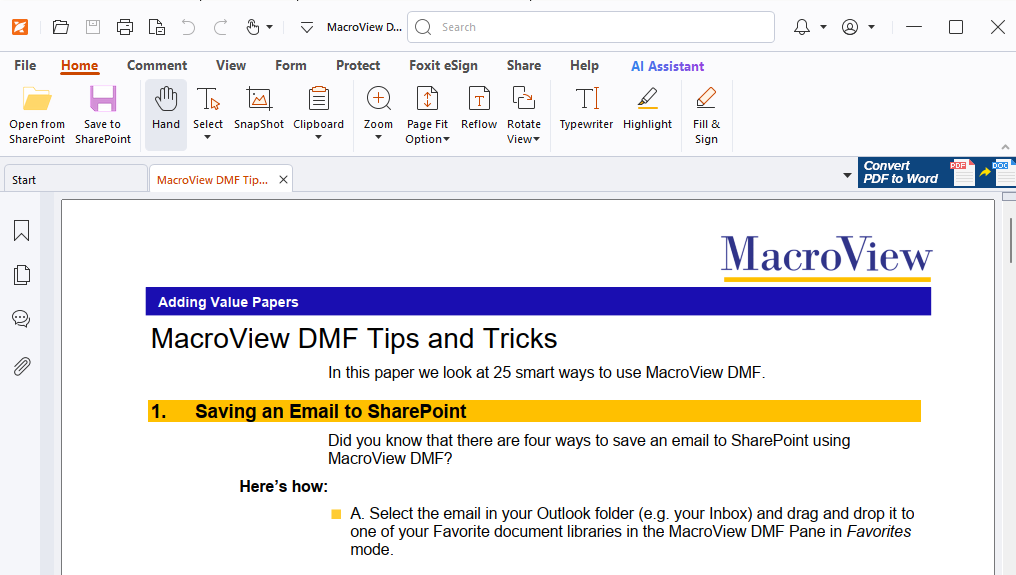Click Open from SharePoint

click(x=37, y=115)
